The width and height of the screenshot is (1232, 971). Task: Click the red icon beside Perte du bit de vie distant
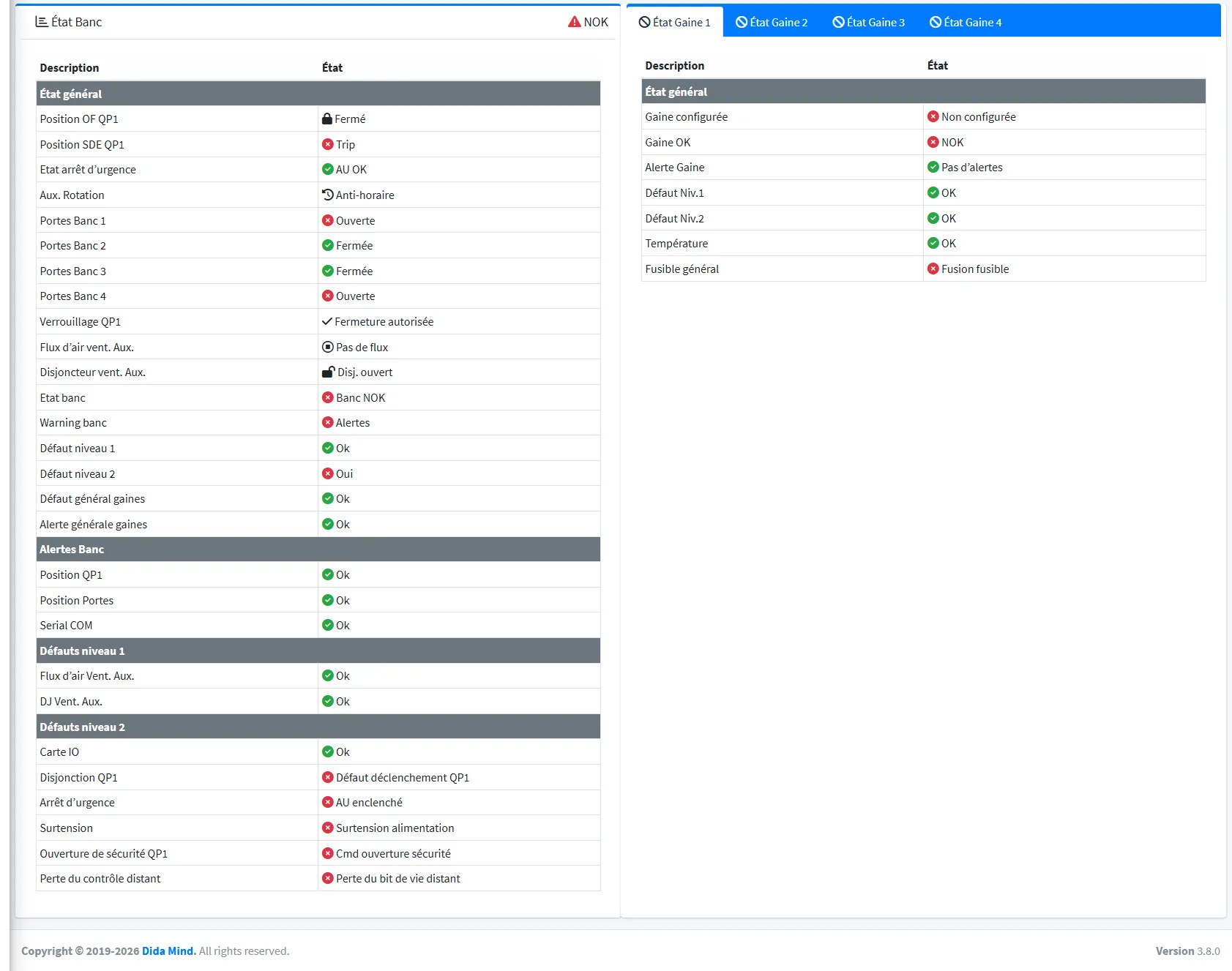(328, 878)
